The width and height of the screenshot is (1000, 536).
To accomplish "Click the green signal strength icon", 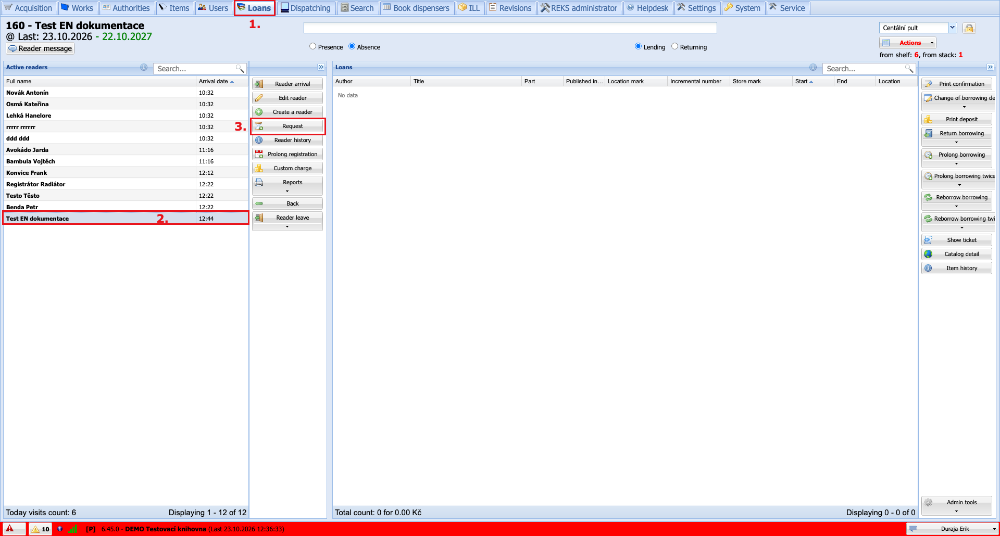I will click(72, 529).
